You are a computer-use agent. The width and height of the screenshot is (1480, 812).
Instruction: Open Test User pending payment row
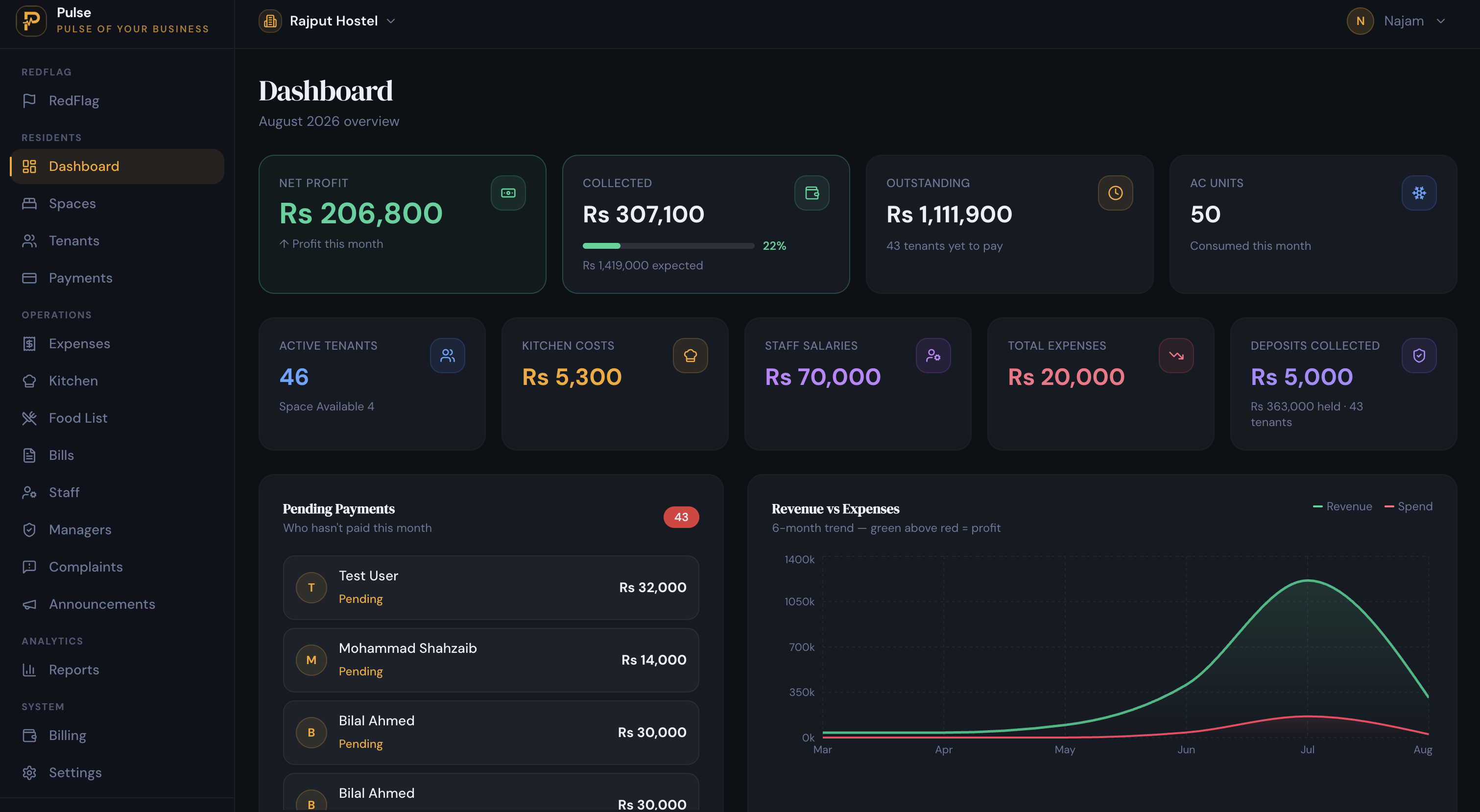[491, 587]
